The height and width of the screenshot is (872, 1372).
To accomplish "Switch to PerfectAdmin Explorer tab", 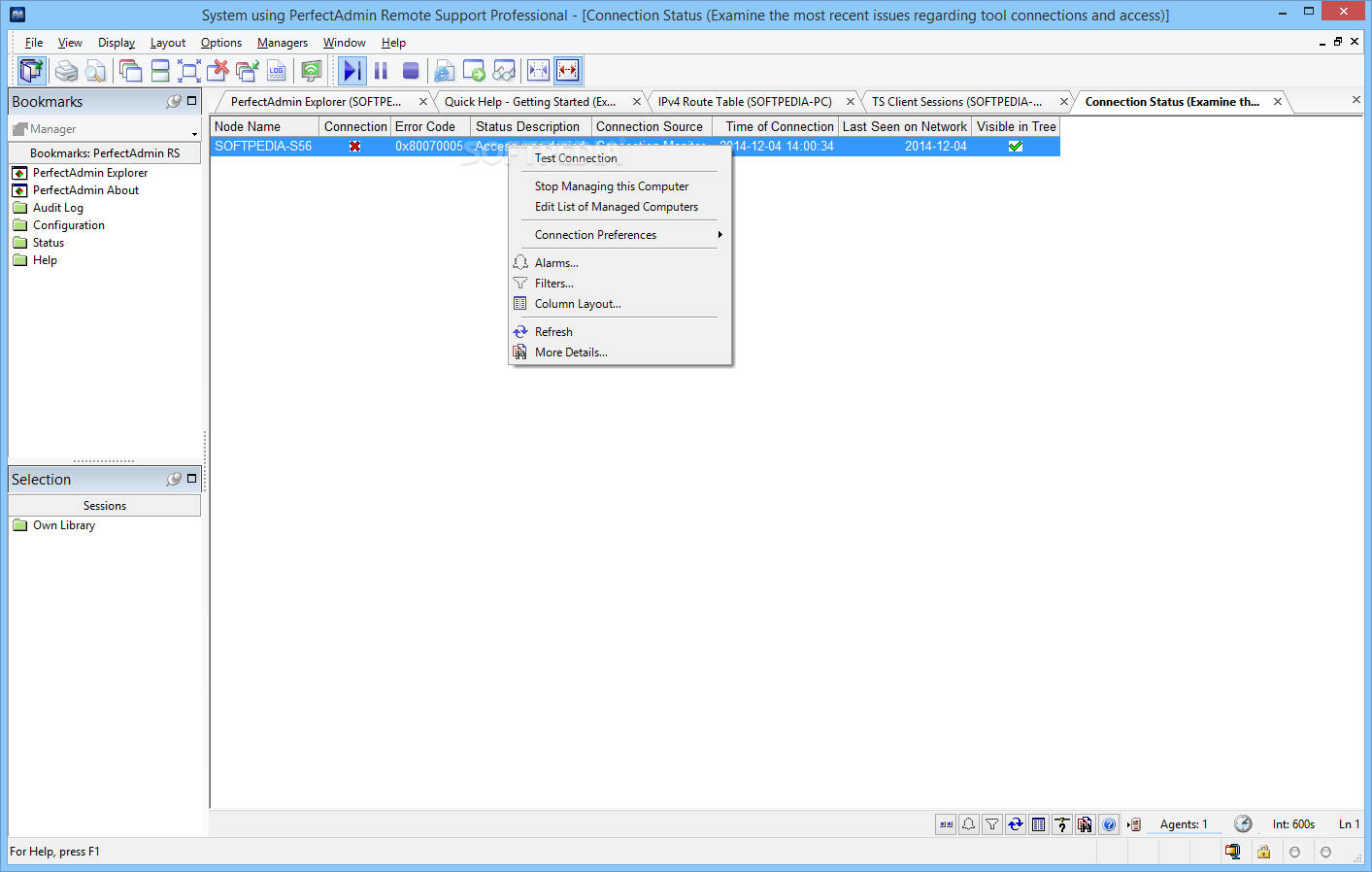I will (316, 102).
